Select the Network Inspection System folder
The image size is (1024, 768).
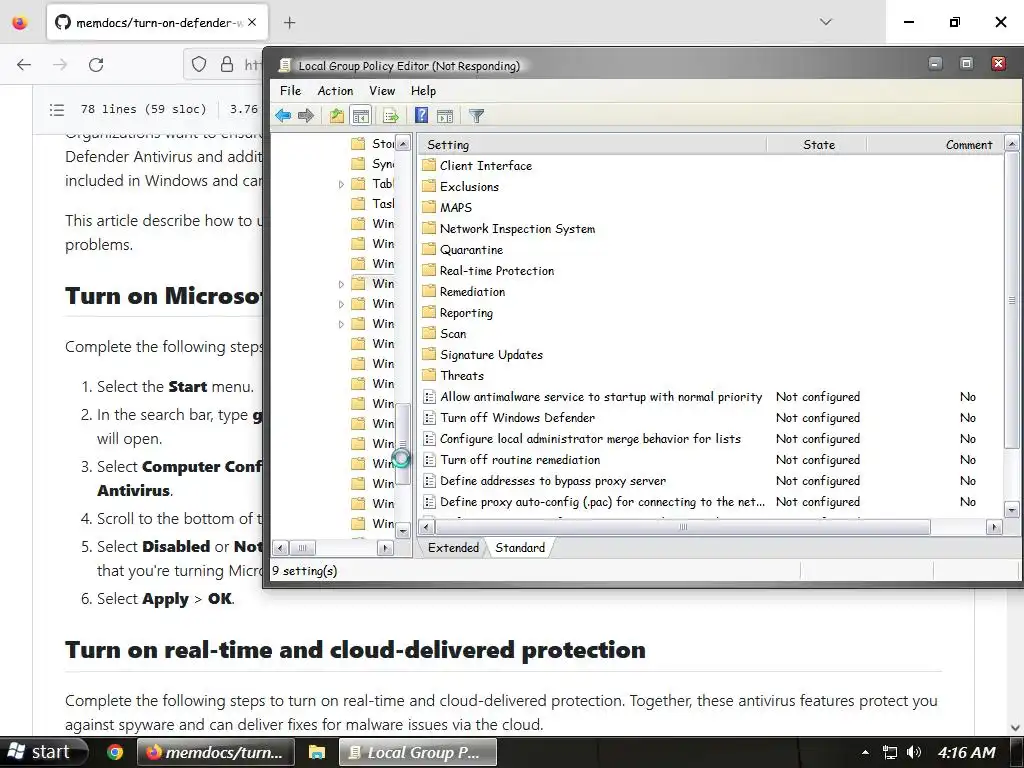[509, 228]
